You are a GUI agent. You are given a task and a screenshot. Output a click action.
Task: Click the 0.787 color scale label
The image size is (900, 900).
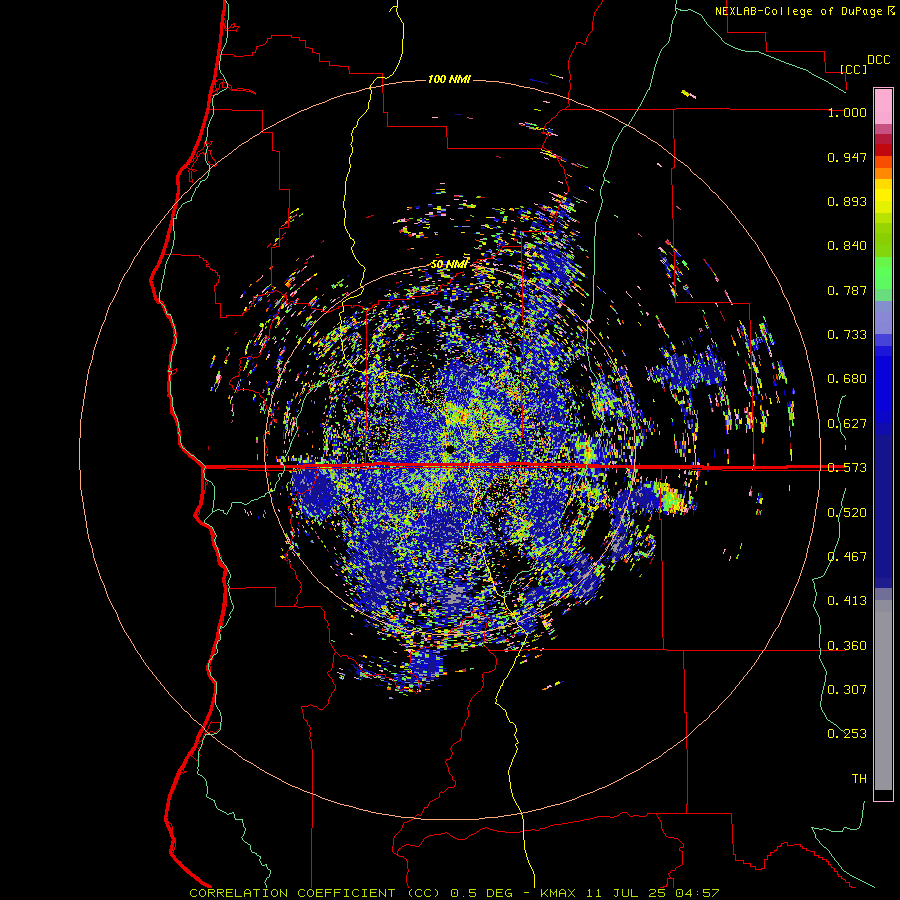(847, 290)
